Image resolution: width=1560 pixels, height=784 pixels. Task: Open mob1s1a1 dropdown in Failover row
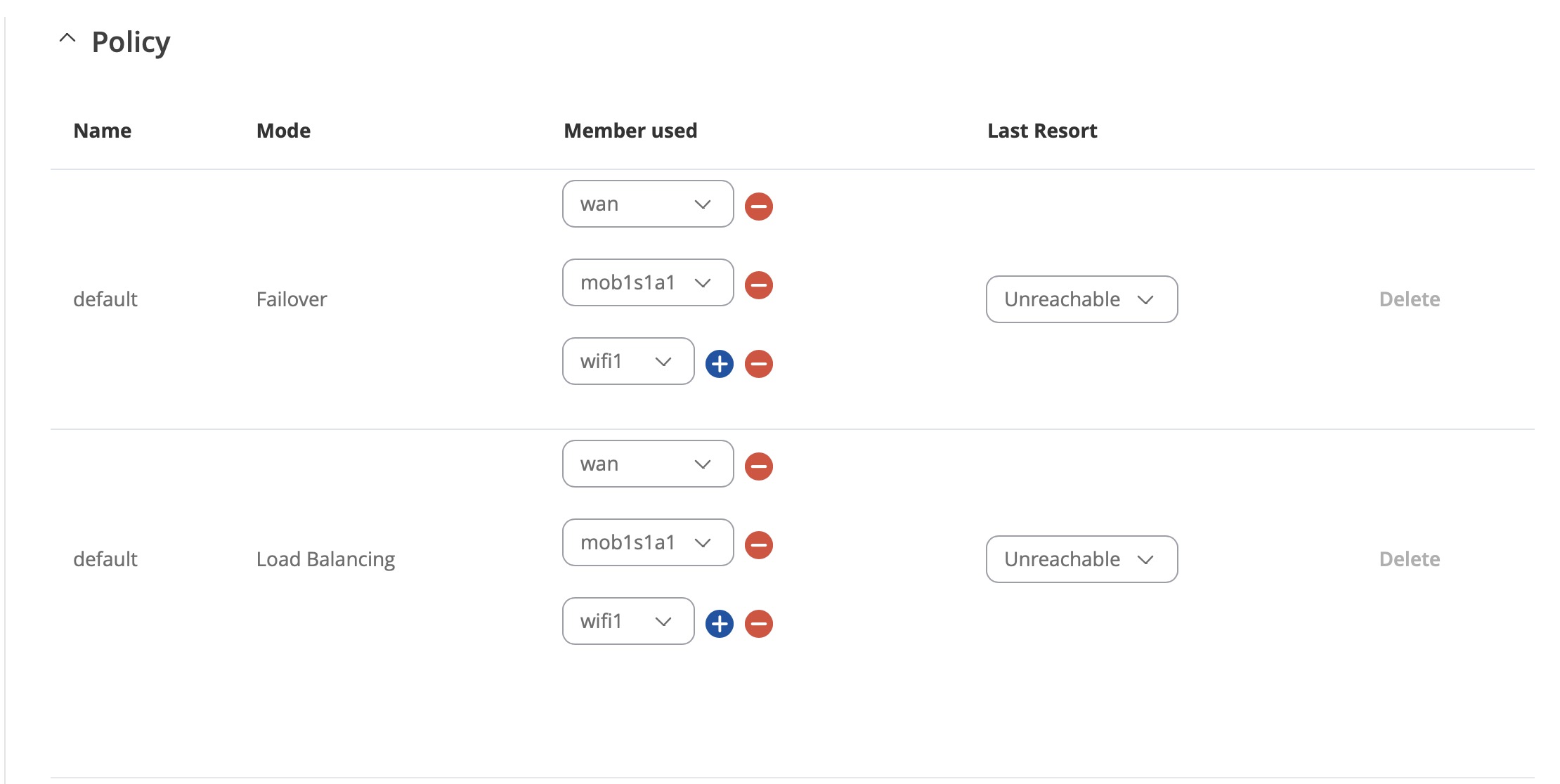pyautogui.click(x=648, y=282)
